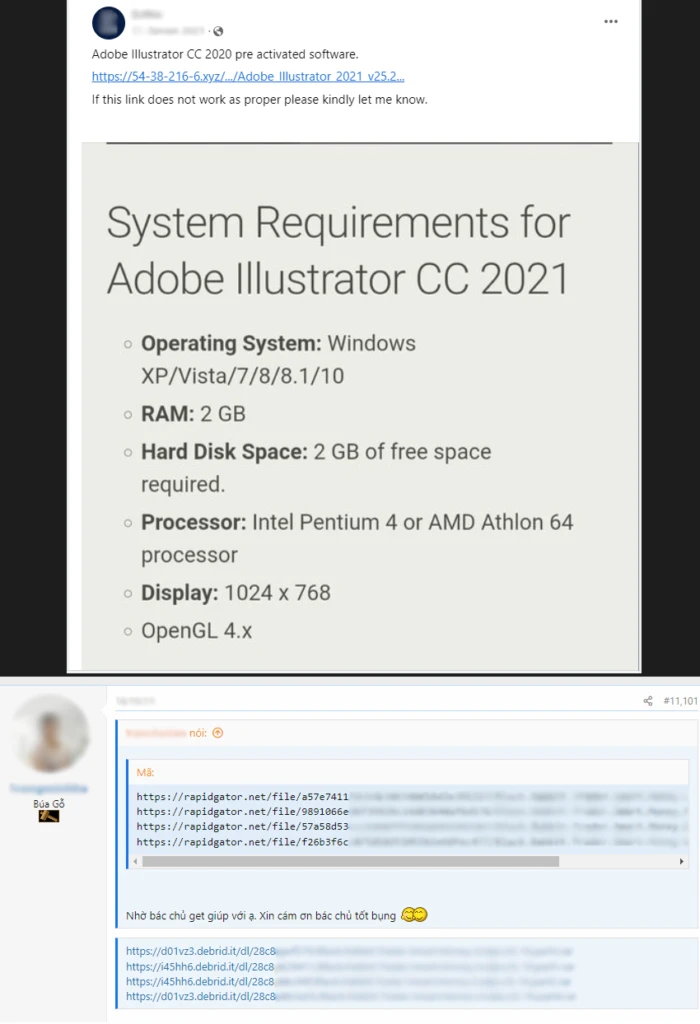700x1024 pixels.
Task: Click the share icon beside #11,101
Action: [x=648, y=701]
